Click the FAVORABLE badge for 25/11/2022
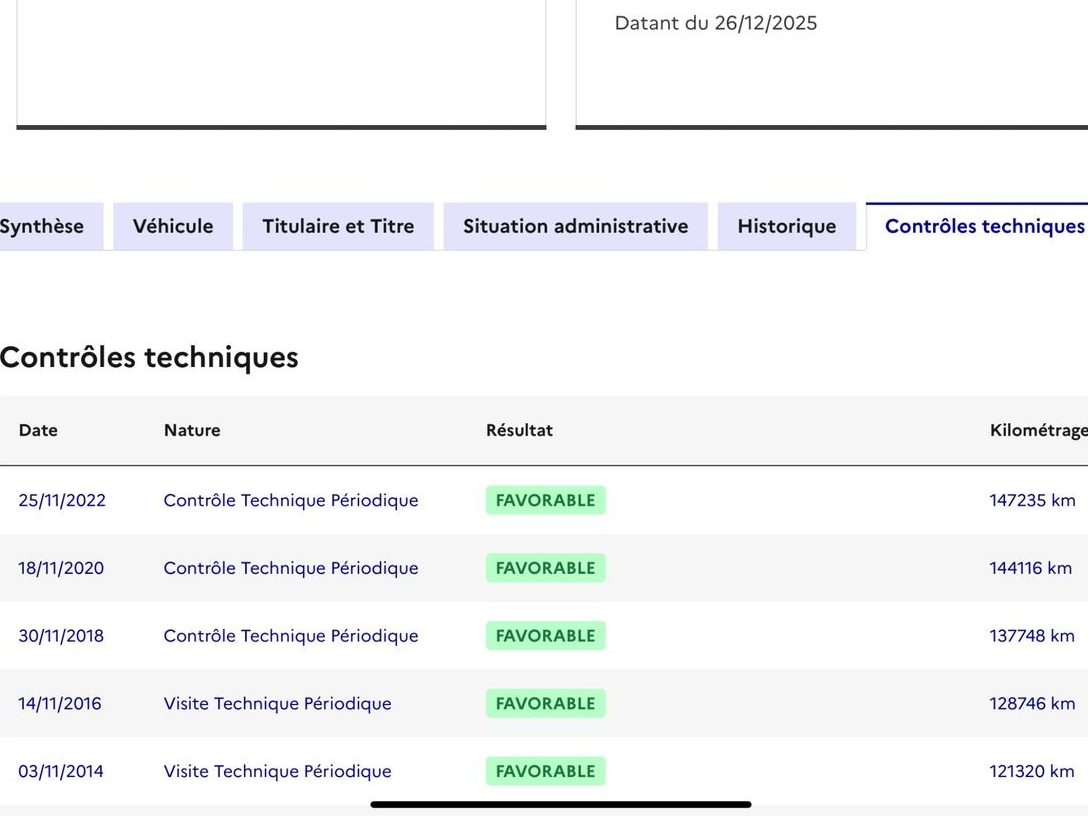Screen dimensions: 1088x816 (x=545, y=500)
